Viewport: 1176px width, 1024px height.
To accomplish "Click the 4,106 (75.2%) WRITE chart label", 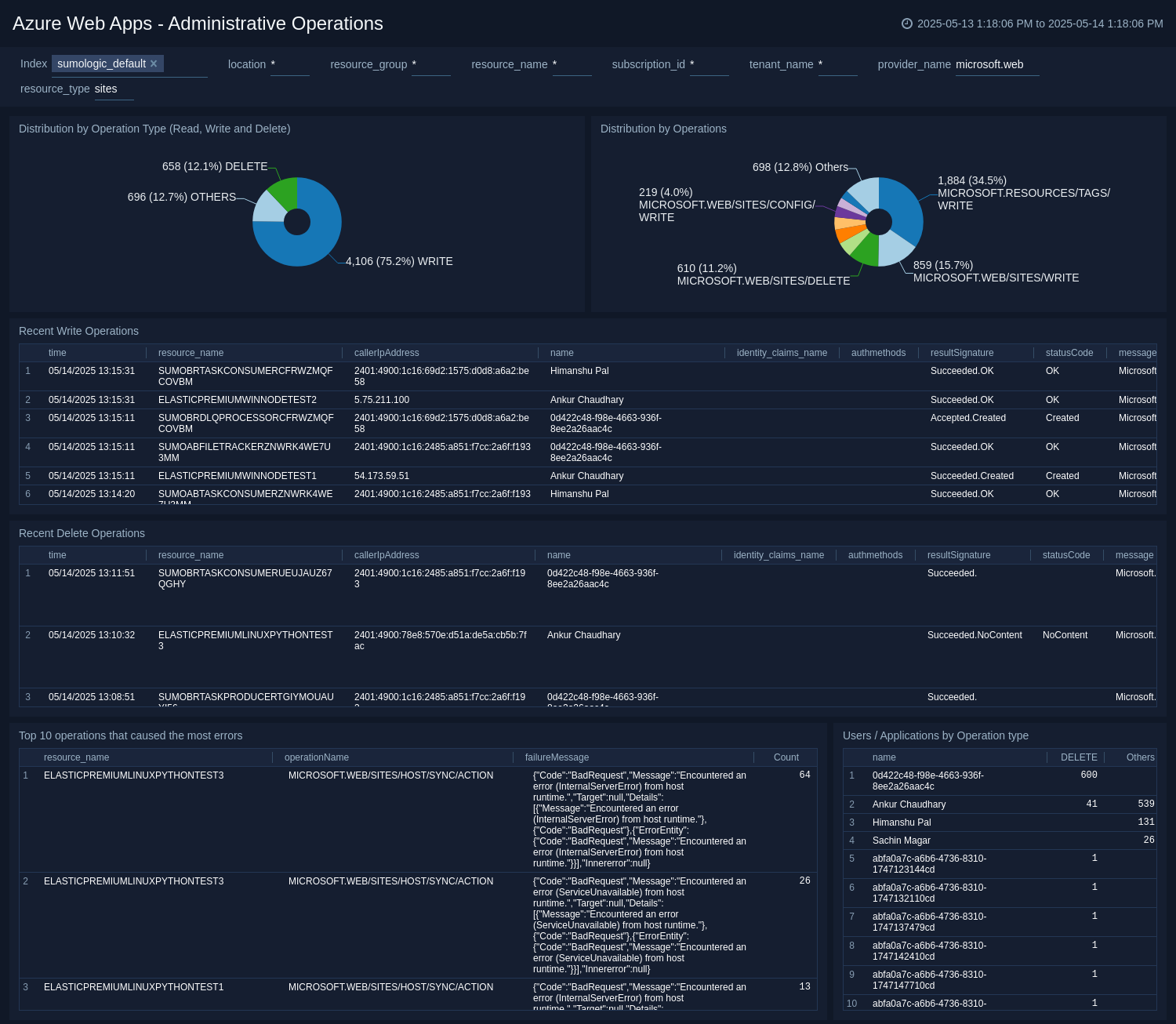I will click(x=399, y=261).
